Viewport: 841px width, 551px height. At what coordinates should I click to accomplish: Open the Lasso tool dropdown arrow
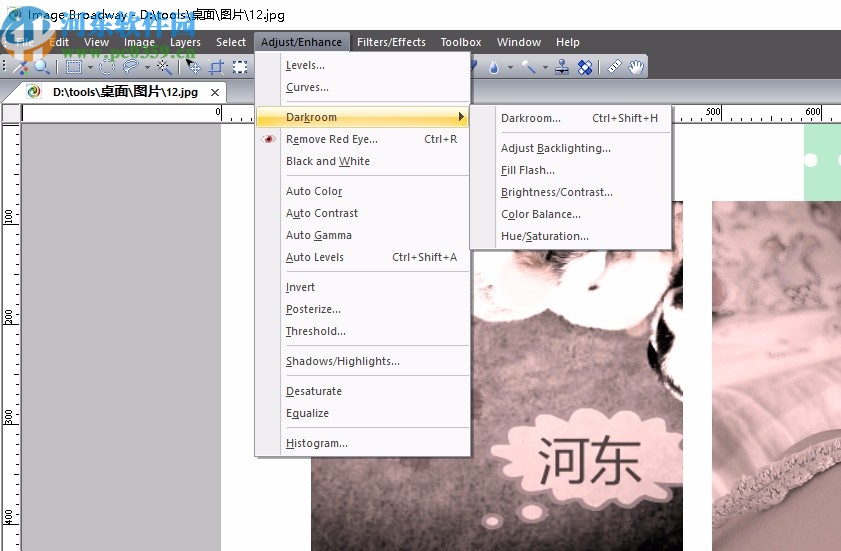pyautogui.click(x=147, y=67)
